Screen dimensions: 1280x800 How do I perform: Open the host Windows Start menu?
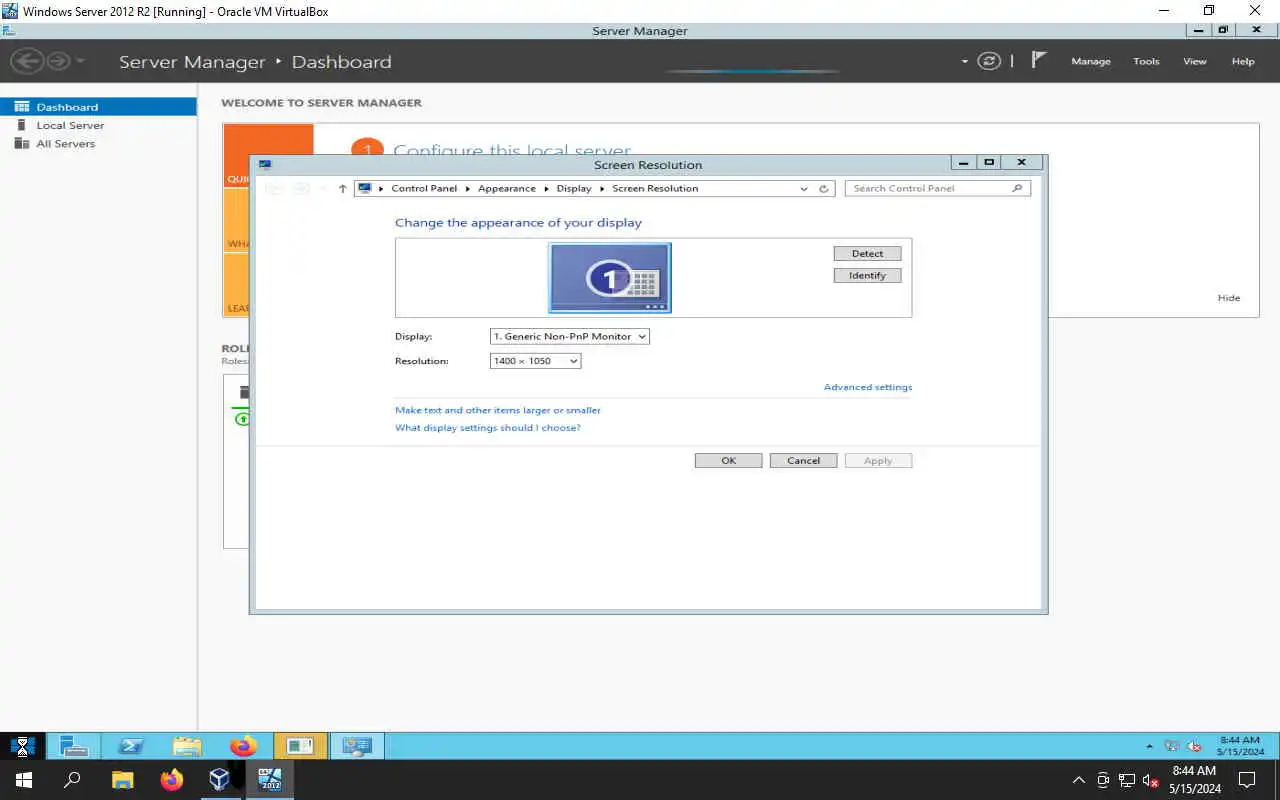24,780
